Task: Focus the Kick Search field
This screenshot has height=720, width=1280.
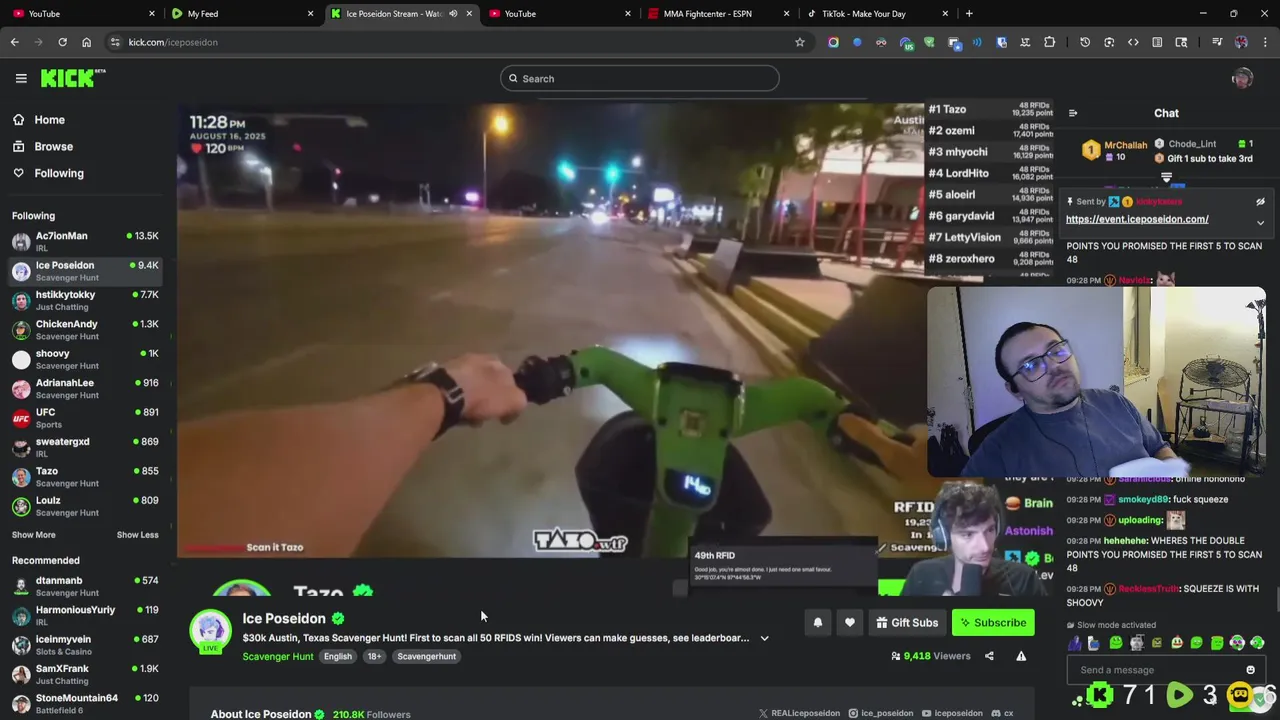Action: (640, 79)
